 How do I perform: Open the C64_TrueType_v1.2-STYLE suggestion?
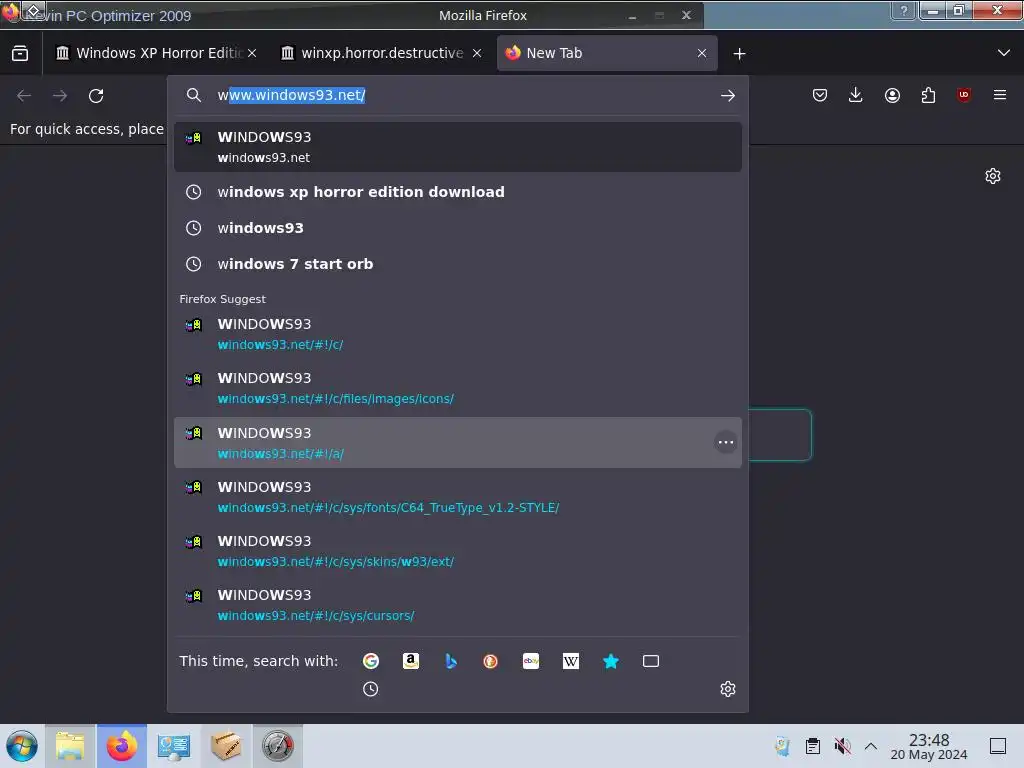(x=457, y=497)
